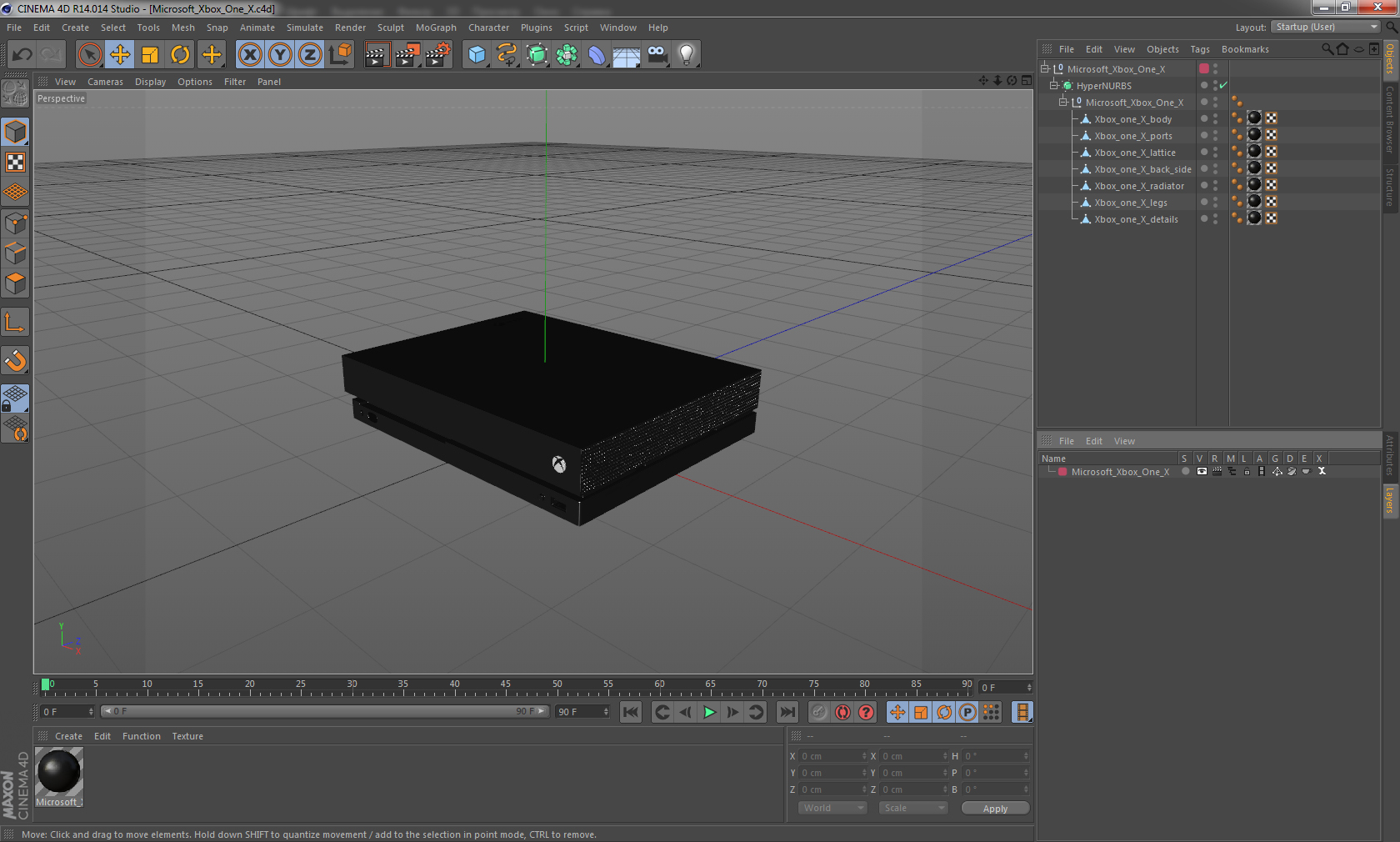Screen dimensions: 1400x842
Task: Add a floor environment object
Action: pyautogui.click(x=627, y=55)
